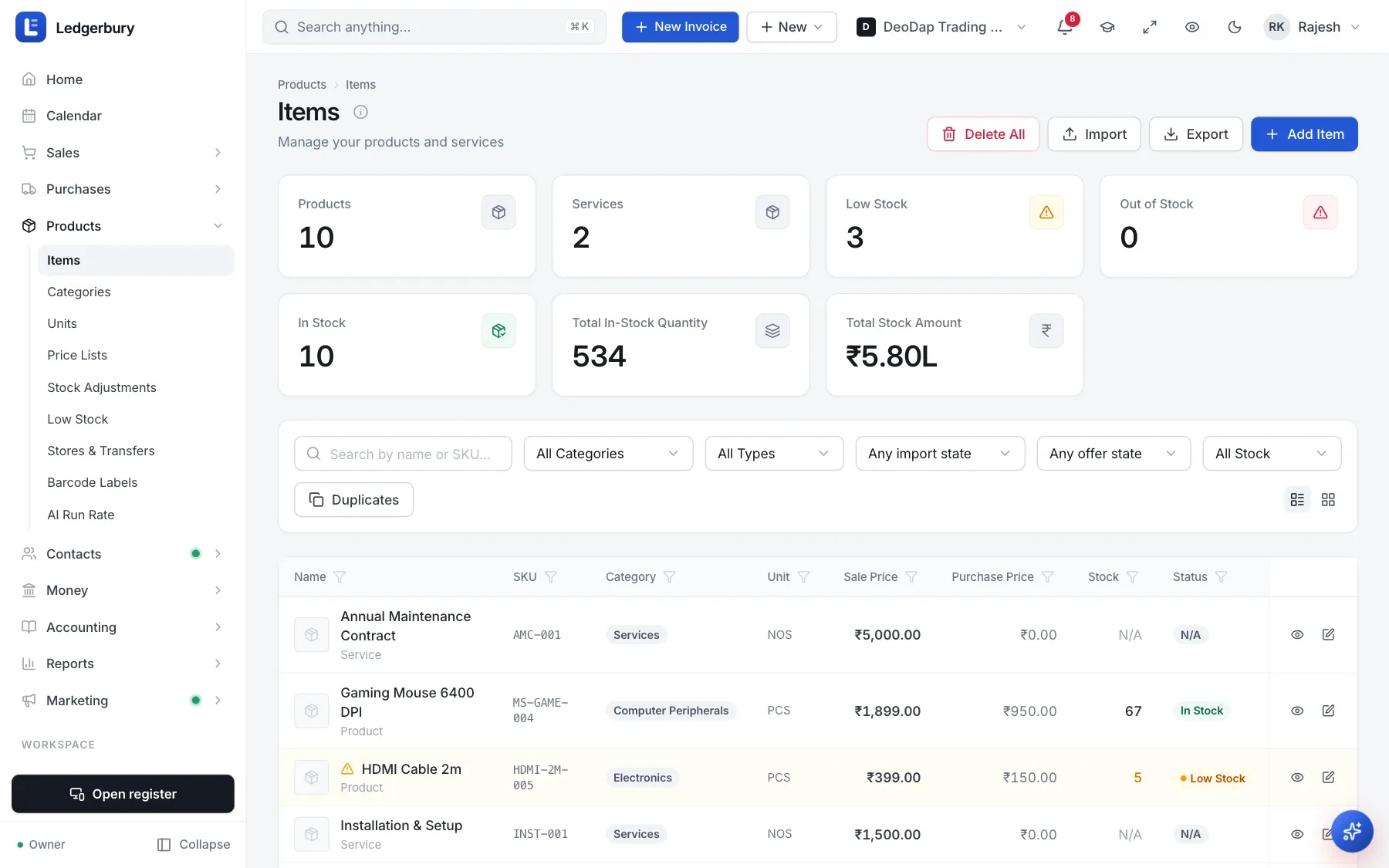Open the notifications bell
The height and width of the screenshot is (868, 1389).
click(x=1065, y=27)
